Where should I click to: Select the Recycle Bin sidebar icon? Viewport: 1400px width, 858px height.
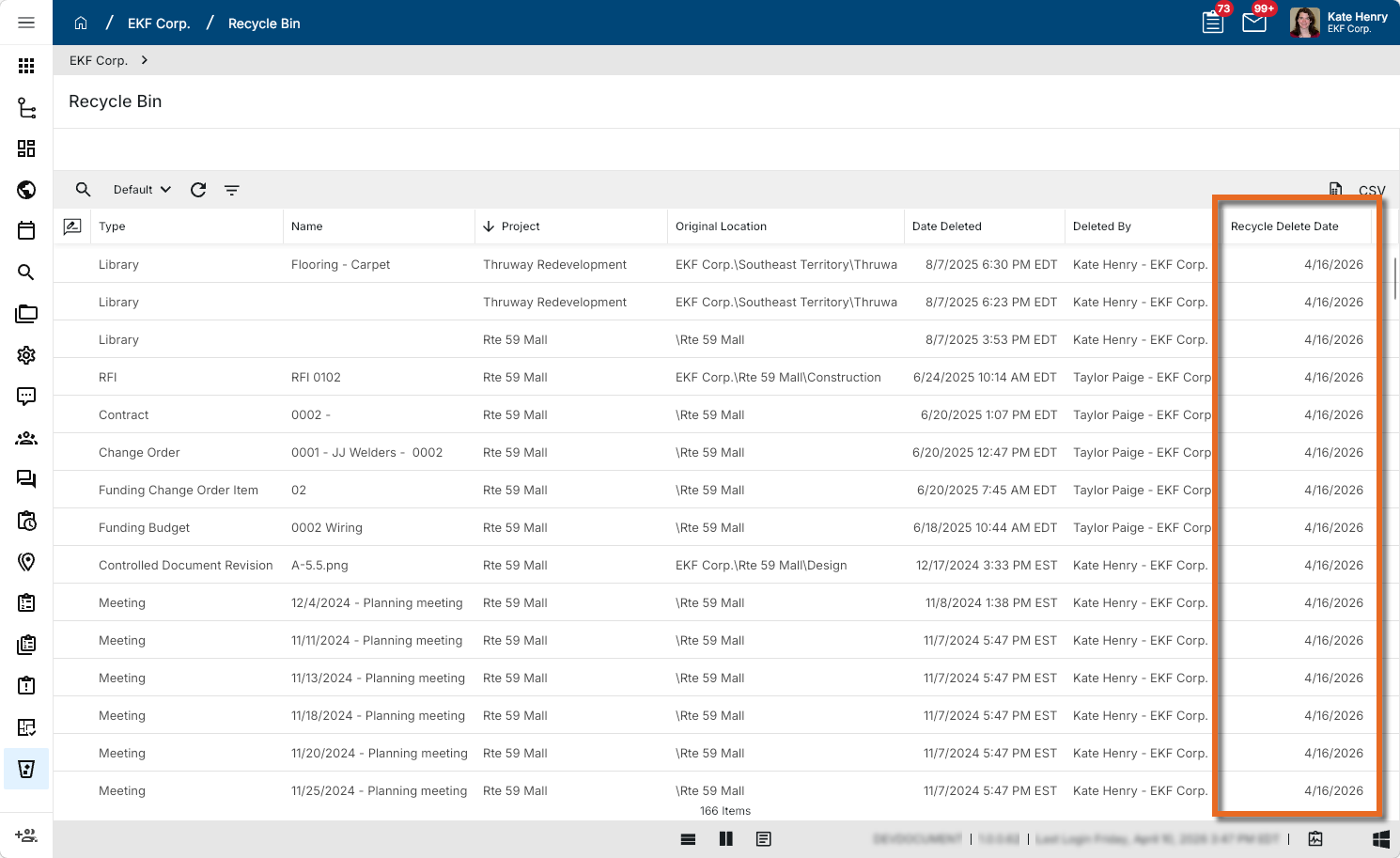tap(26, 769)
